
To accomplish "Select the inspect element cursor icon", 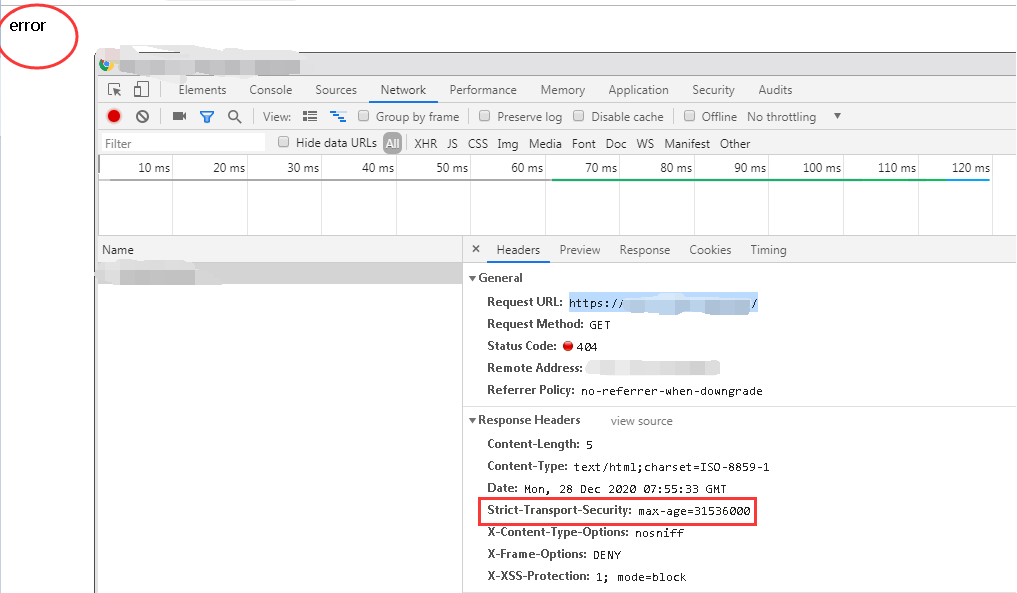I will 115,89.
